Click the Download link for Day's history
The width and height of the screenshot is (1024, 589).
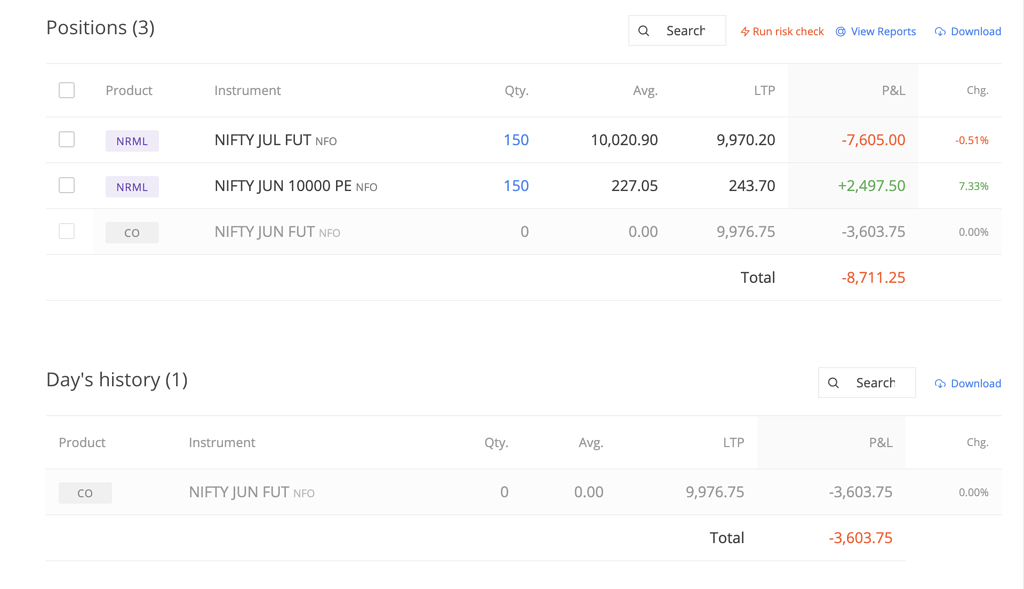point(974,383)
